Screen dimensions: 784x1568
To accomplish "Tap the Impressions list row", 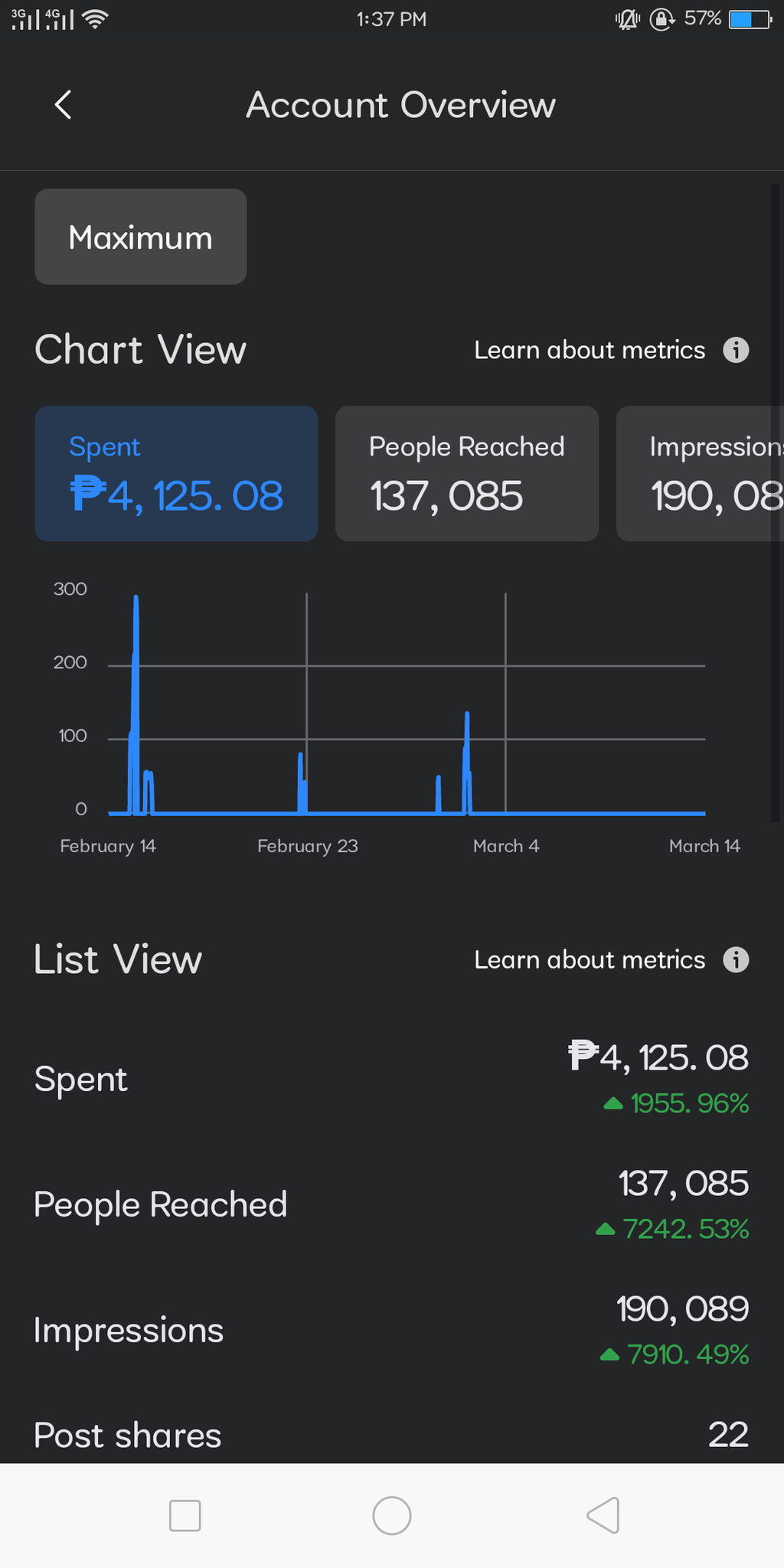I will 391,1331.
